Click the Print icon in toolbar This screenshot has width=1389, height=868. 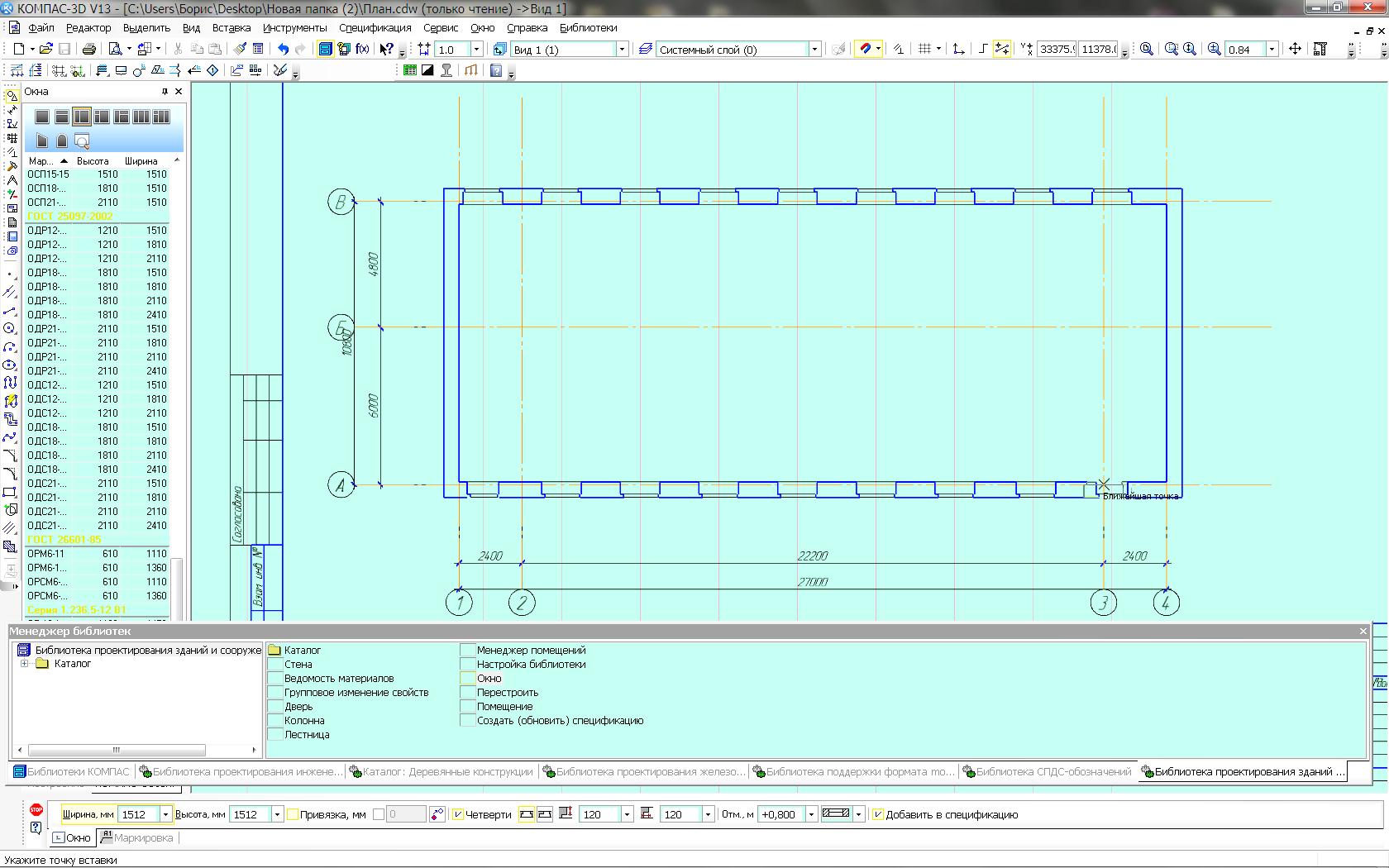tap(89, 49)
